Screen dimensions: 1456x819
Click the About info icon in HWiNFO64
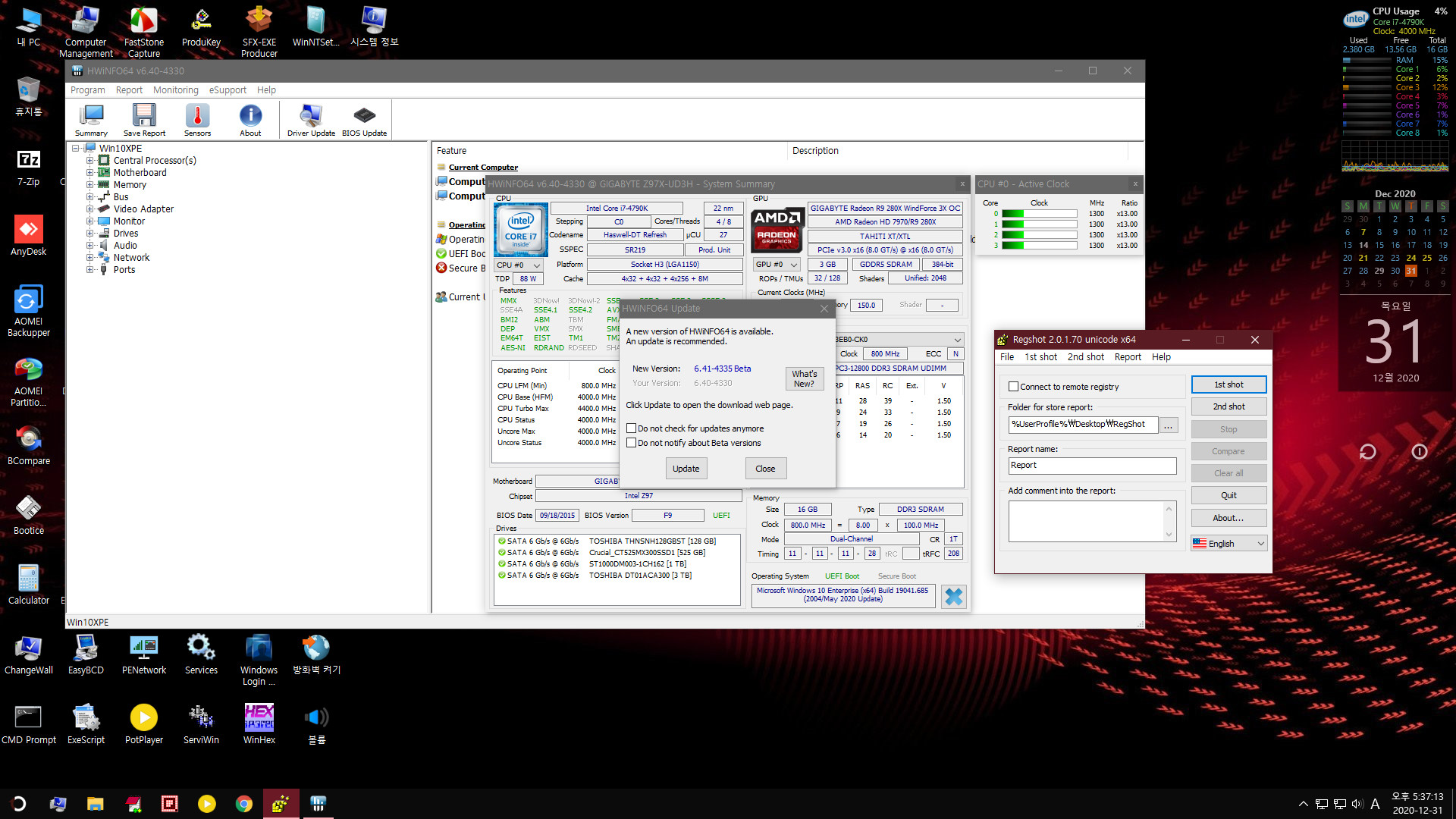pos(250,120)
